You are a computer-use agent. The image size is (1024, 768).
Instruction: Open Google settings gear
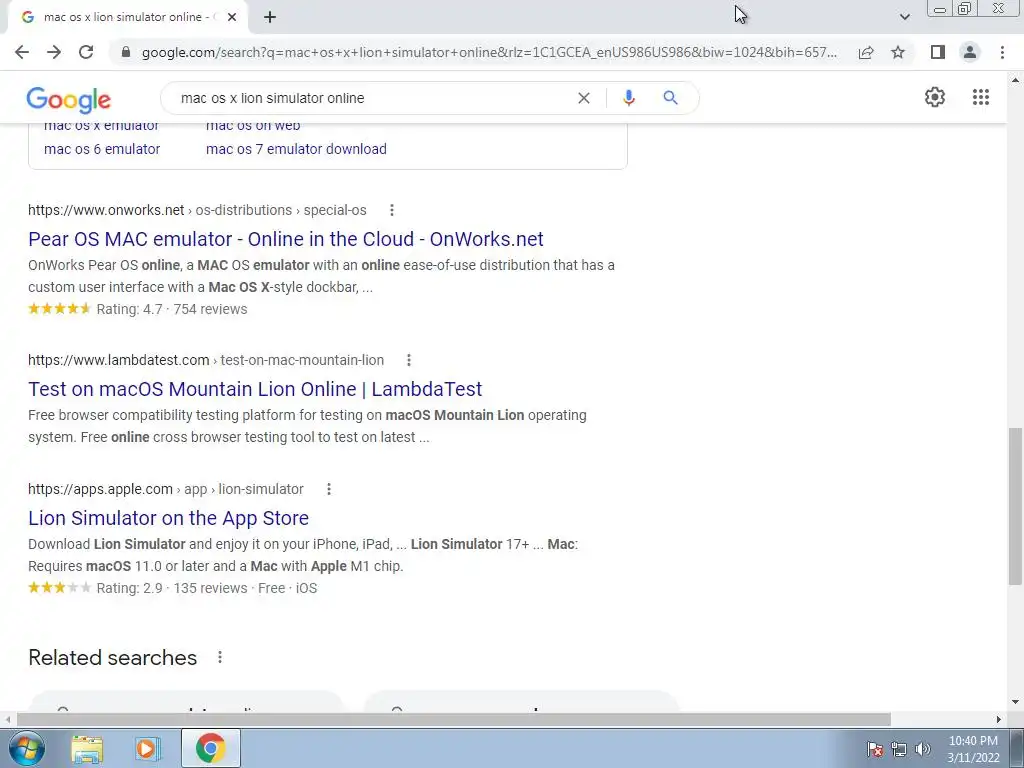click(x=935, y=97)
